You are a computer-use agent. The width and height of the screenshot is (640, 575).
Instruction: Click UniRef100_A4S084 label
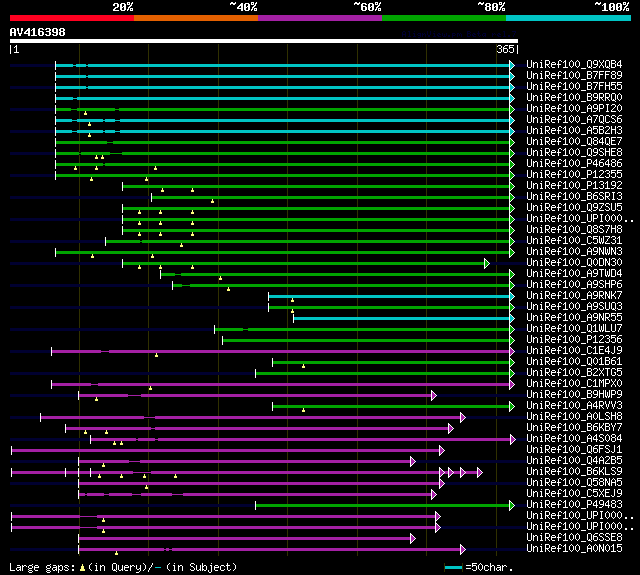tap(574, 439)
